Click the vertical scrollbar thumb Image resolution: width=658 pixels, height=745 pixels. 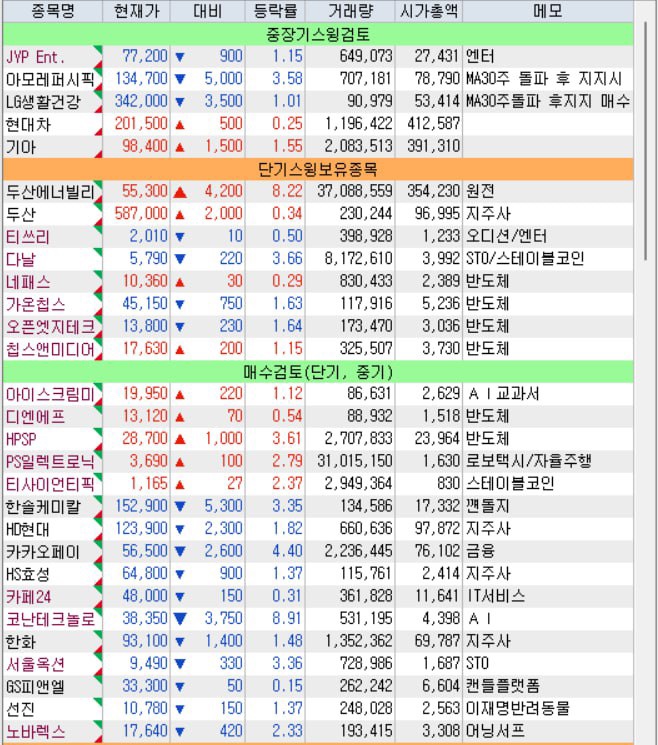(x=646, y=140)
